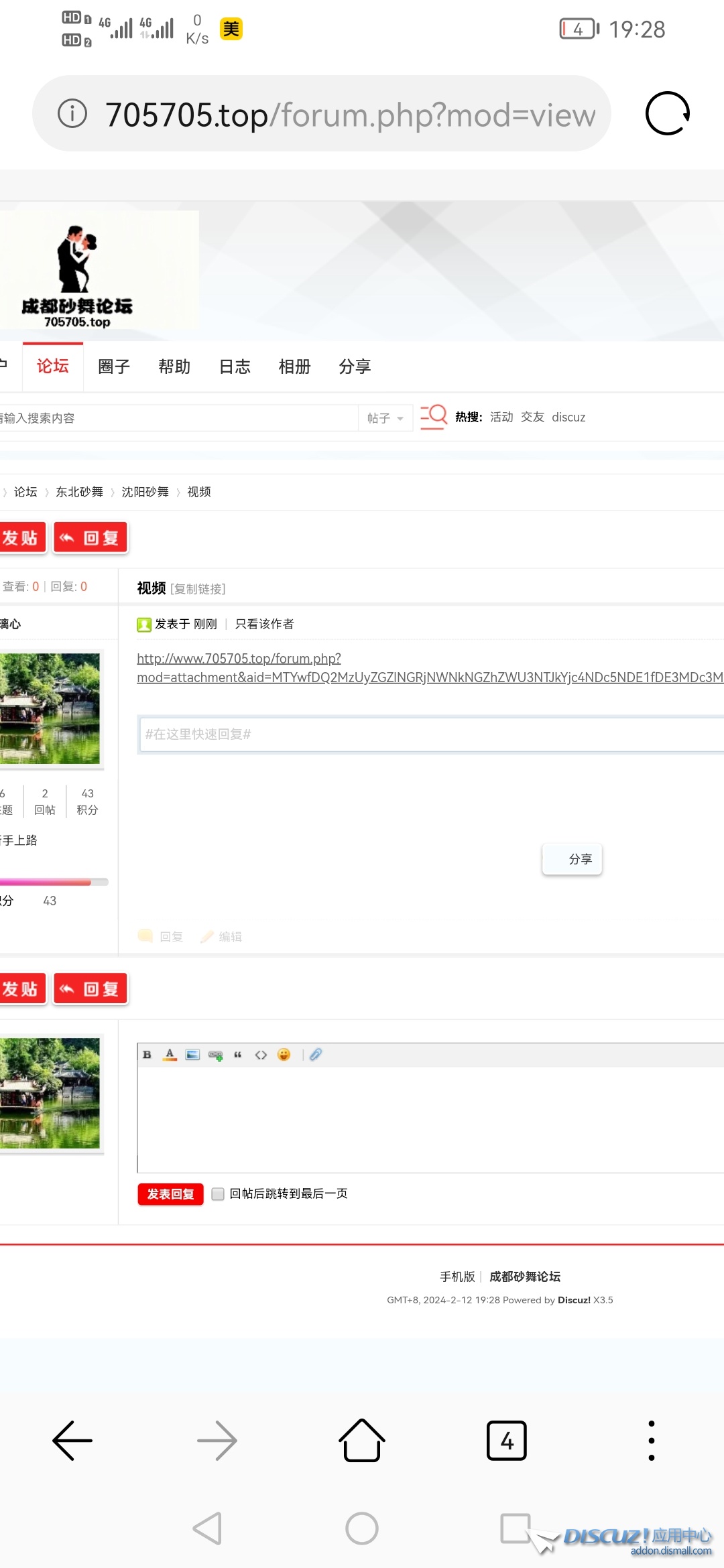Tap the 705705.top address bar URL
The image size is (724, 1568).
point(350,115)
